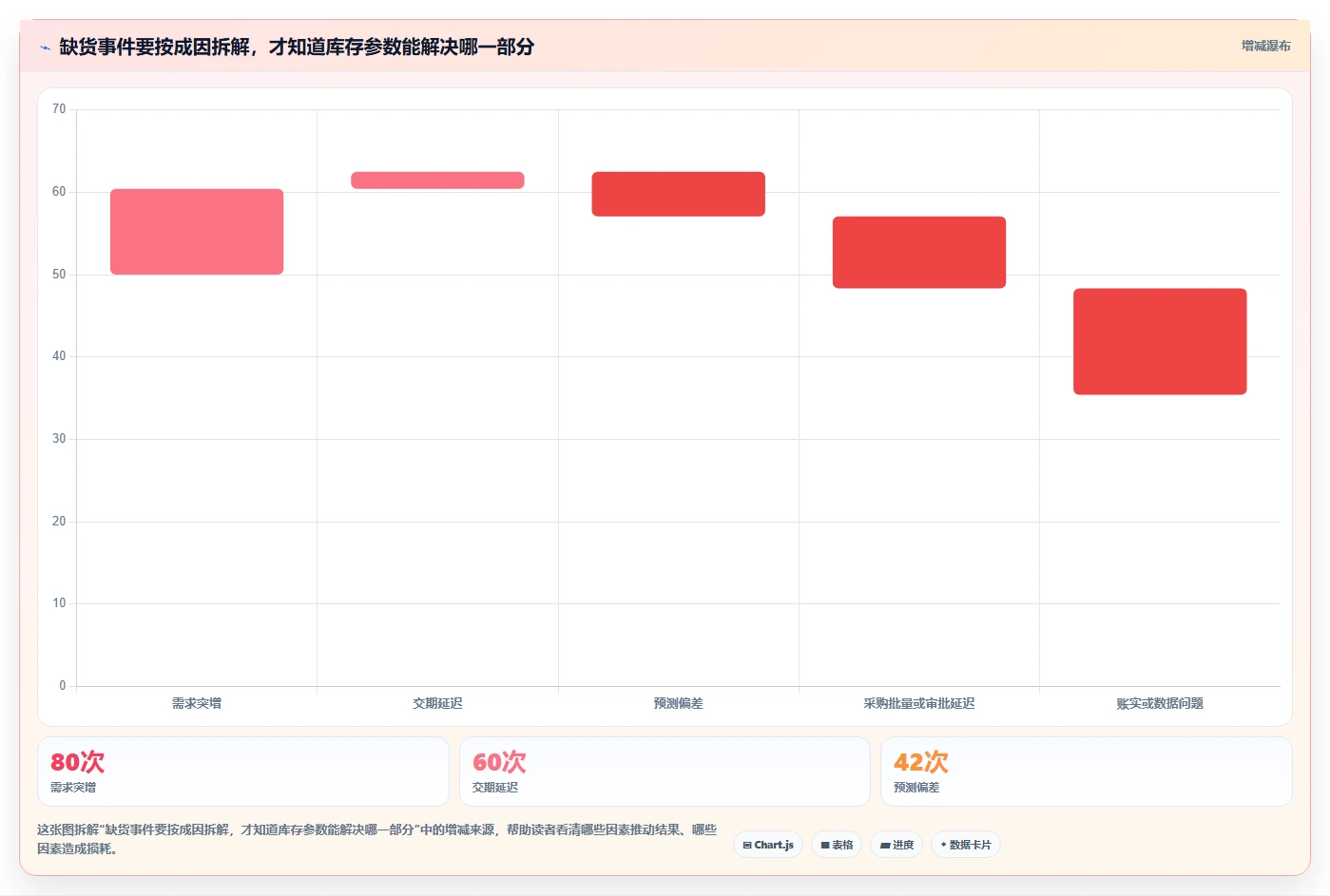
Task: Click the 进度 tag chip
Action: pos(896,845)
